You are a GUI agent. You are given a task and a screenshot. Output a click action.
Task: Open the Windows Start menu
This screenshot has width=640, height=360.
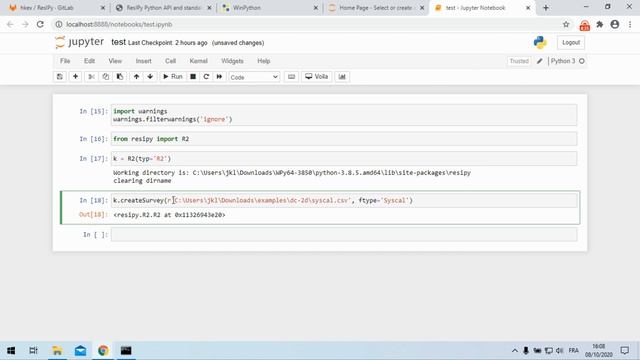pos(11,350)
